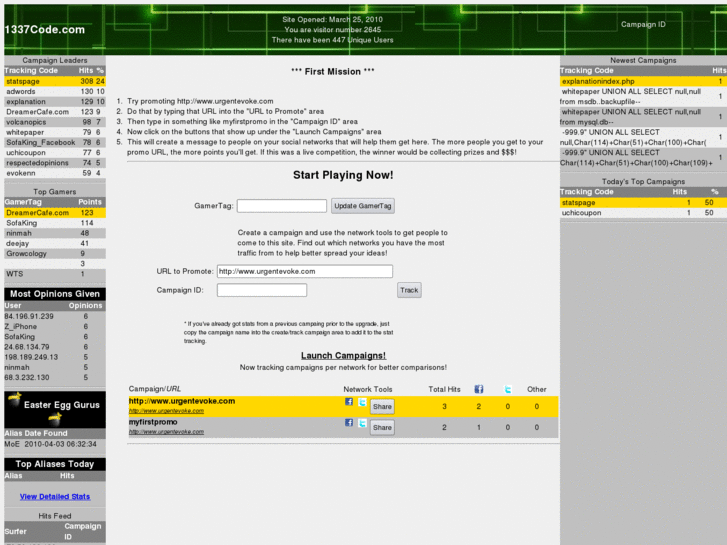
Task: Click Campaign ID label in header
Action: tap(643, 25)
